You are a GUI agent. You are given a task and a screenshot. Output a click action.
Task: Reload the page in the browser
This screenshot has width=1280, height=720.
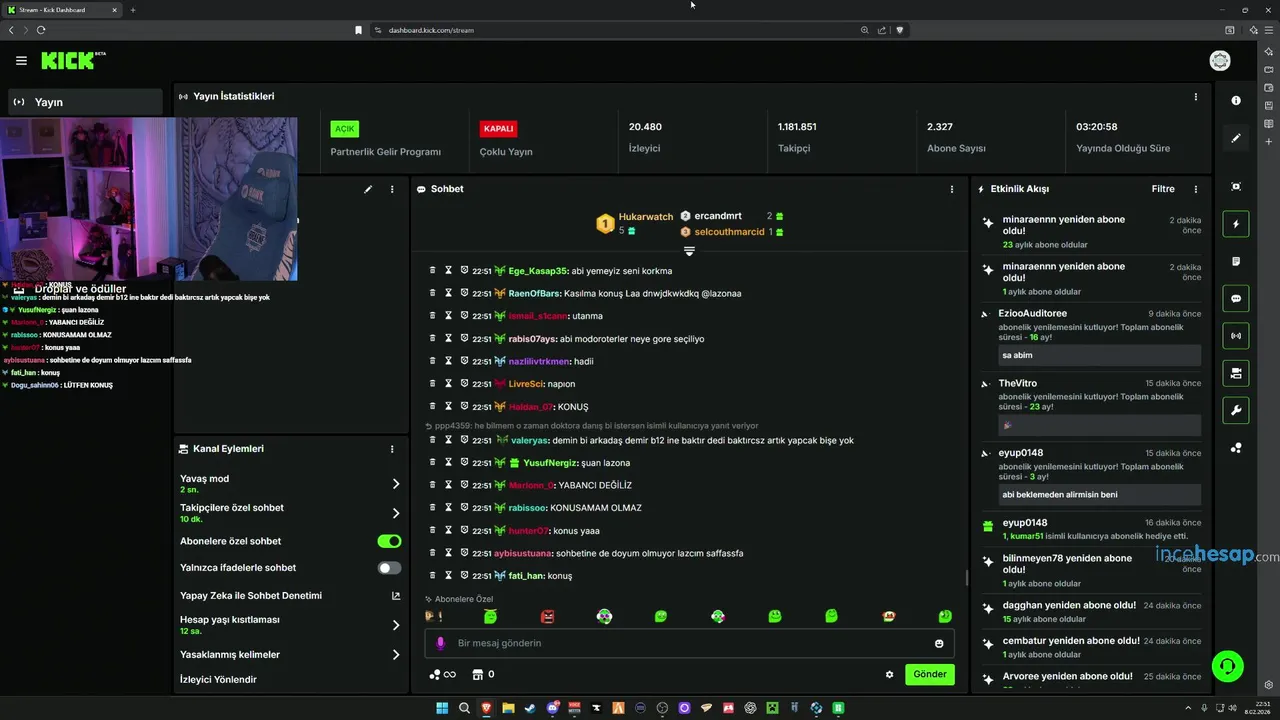(41, 30)
